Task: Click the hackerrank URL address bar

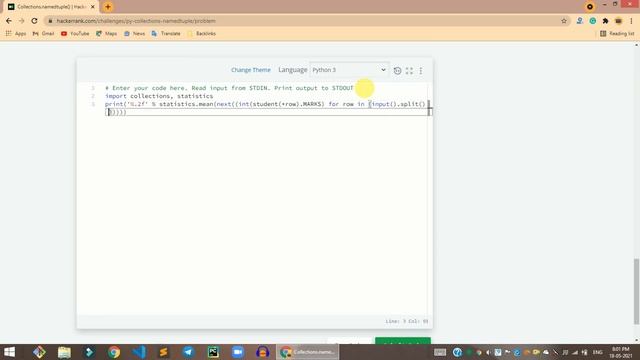Action: coord(302,21)
